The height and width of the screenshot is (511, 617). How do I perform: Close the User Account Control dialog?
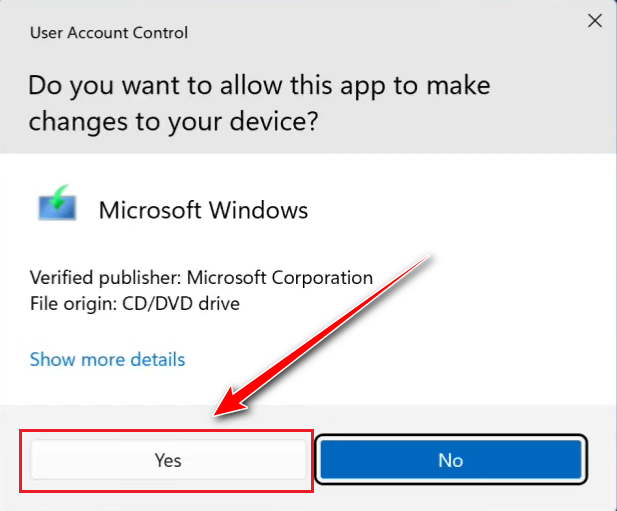594,20
